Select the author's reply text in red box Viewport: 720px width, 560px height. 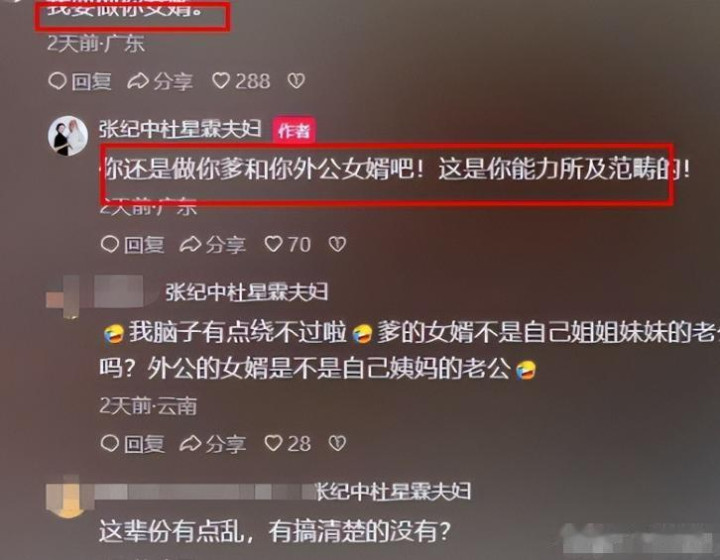point(395,169)
